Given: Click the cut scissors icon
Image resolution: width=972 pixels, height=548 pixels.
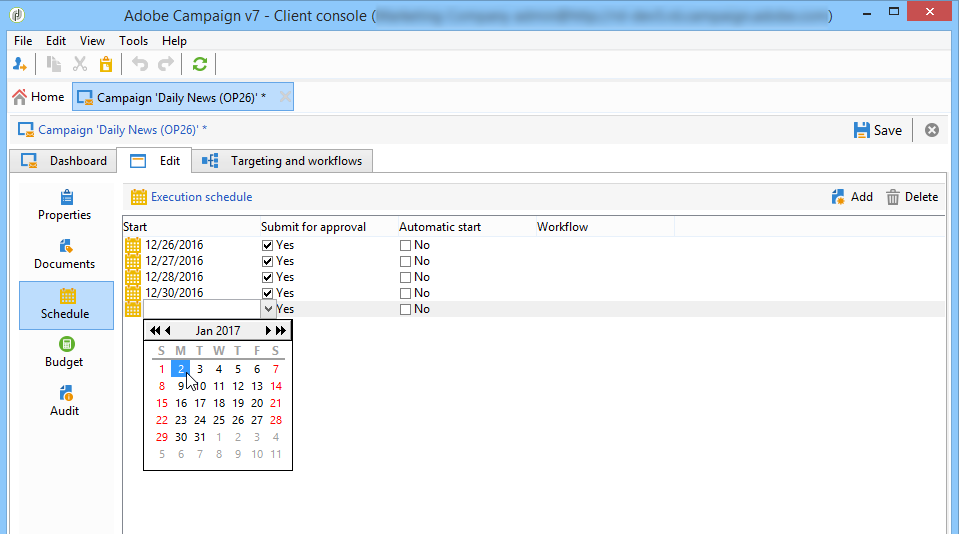Looking at the screenshot, I should (x=80, y=64).
